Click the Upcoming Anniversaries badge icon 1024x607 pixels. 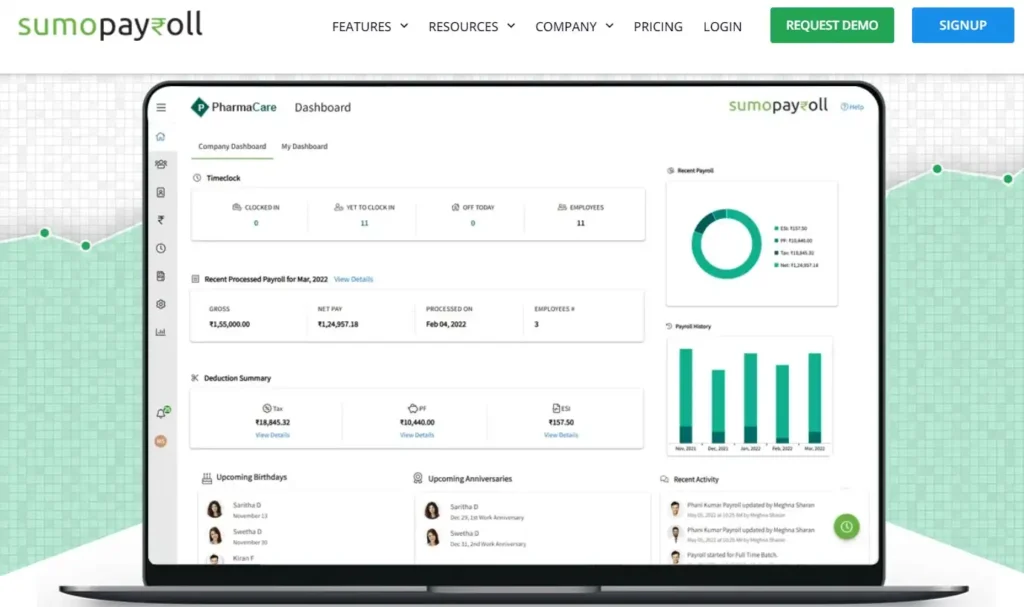tap(418, 478)
